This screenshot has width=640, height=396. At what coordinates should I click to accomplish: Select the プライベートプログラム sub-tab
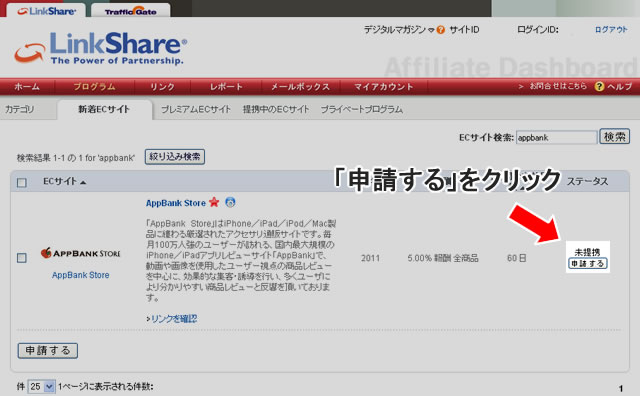coord(362,109)
